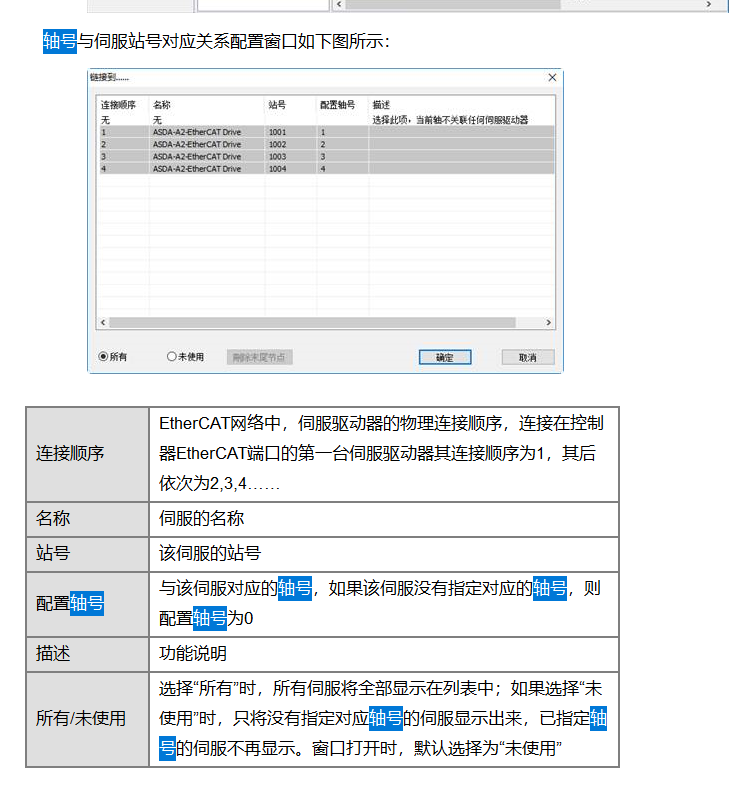Click left arrow of top scrollbar
The image size is (747, 795).
pyautogui.click(x=339, y=5)
